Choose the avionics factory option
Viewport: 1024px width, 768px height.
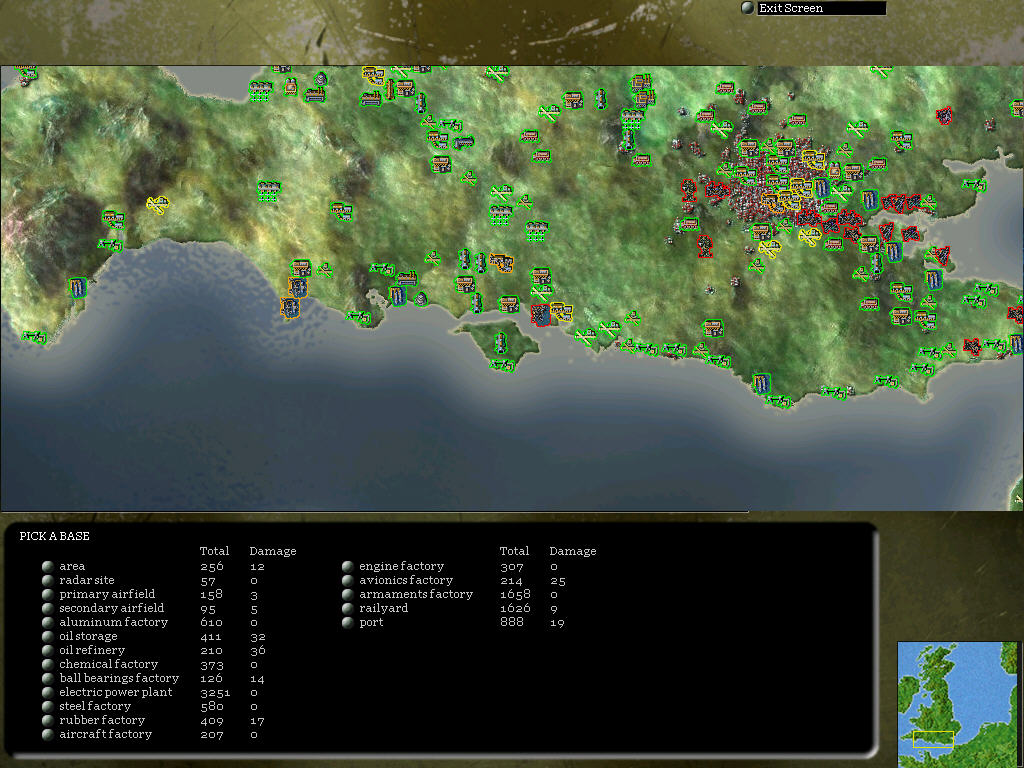[x=347, y=580]
